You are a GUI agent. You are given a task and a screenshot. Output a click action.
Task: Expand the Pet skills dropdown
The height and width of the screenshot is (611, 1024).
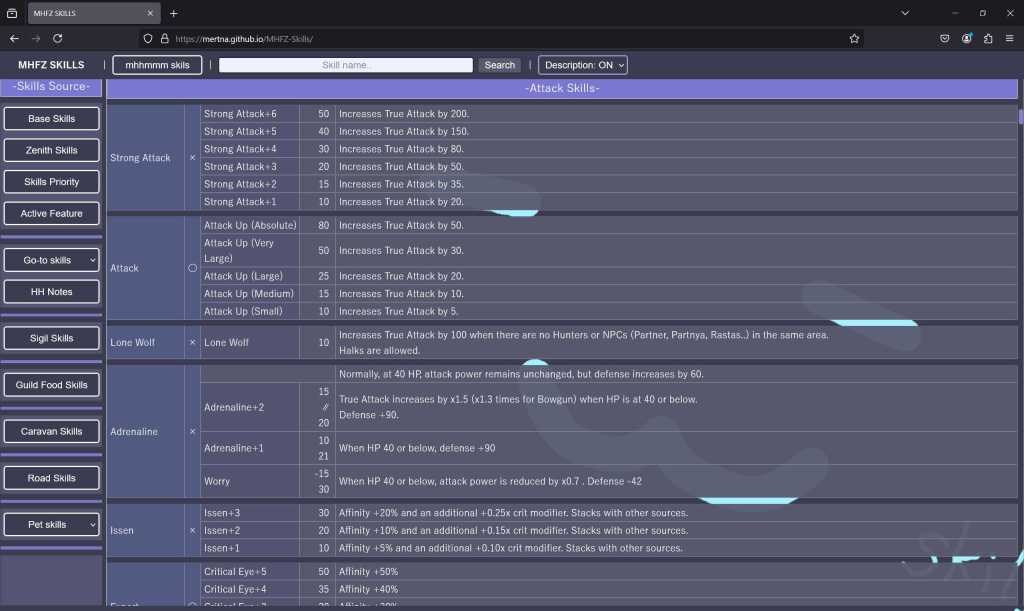click(x=52, y=524)
